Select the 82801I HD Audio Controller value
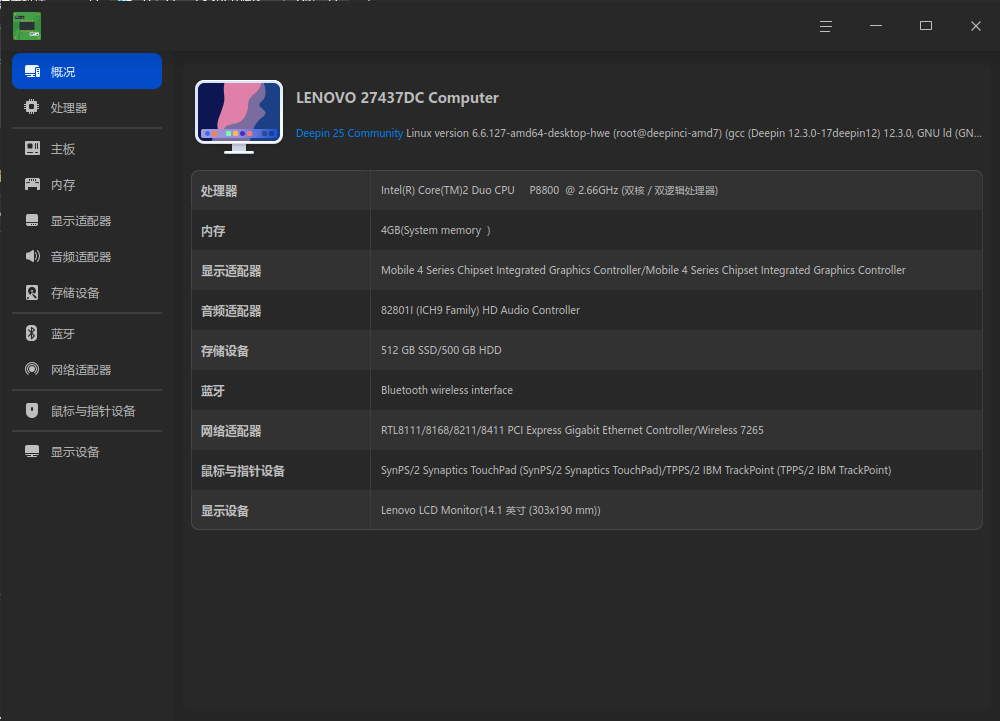1000x721 pixels. point(480,310)
